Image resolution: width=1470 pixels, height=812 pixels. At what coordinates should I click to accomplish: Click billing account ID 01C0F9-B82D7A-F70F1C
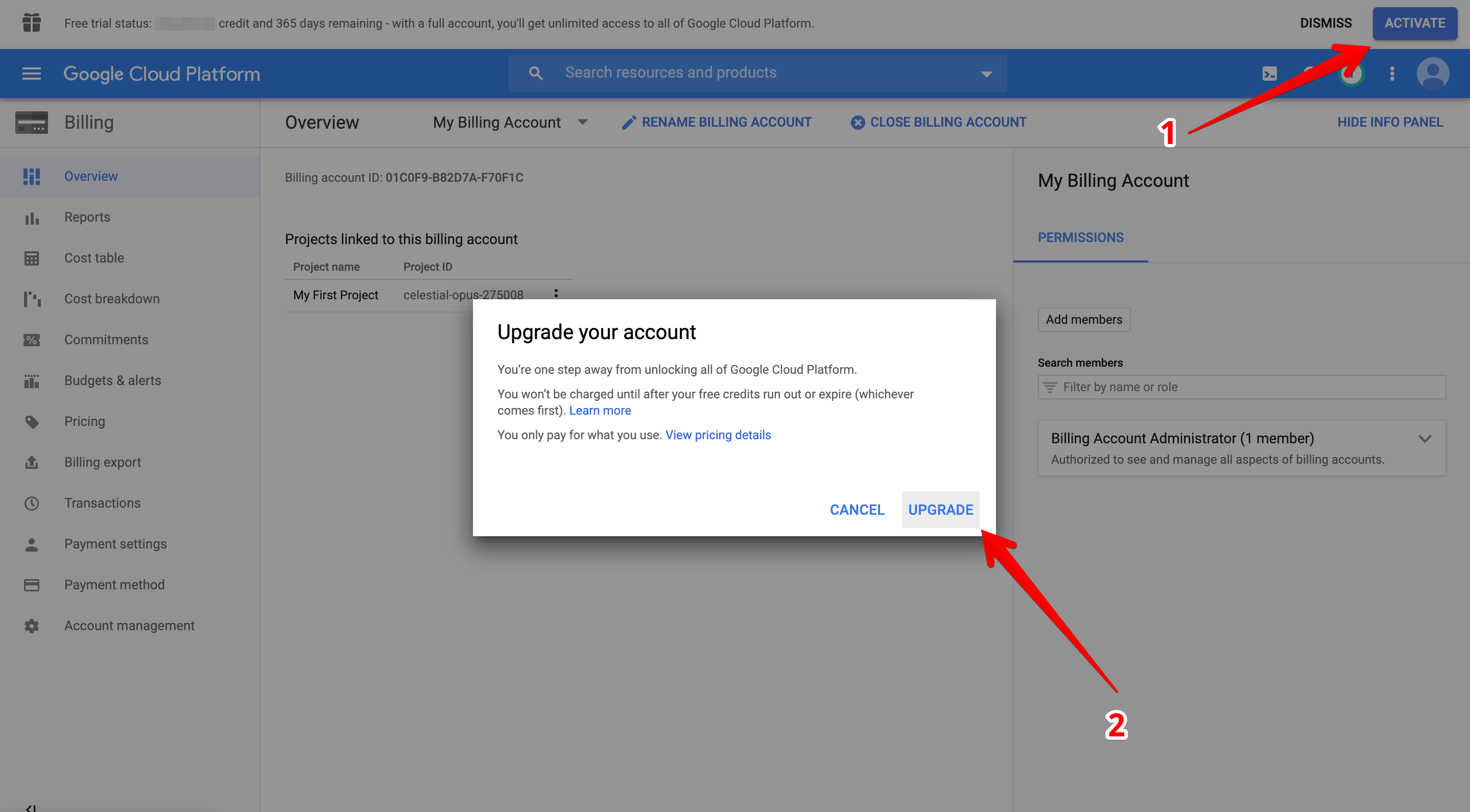click(454, 177)
